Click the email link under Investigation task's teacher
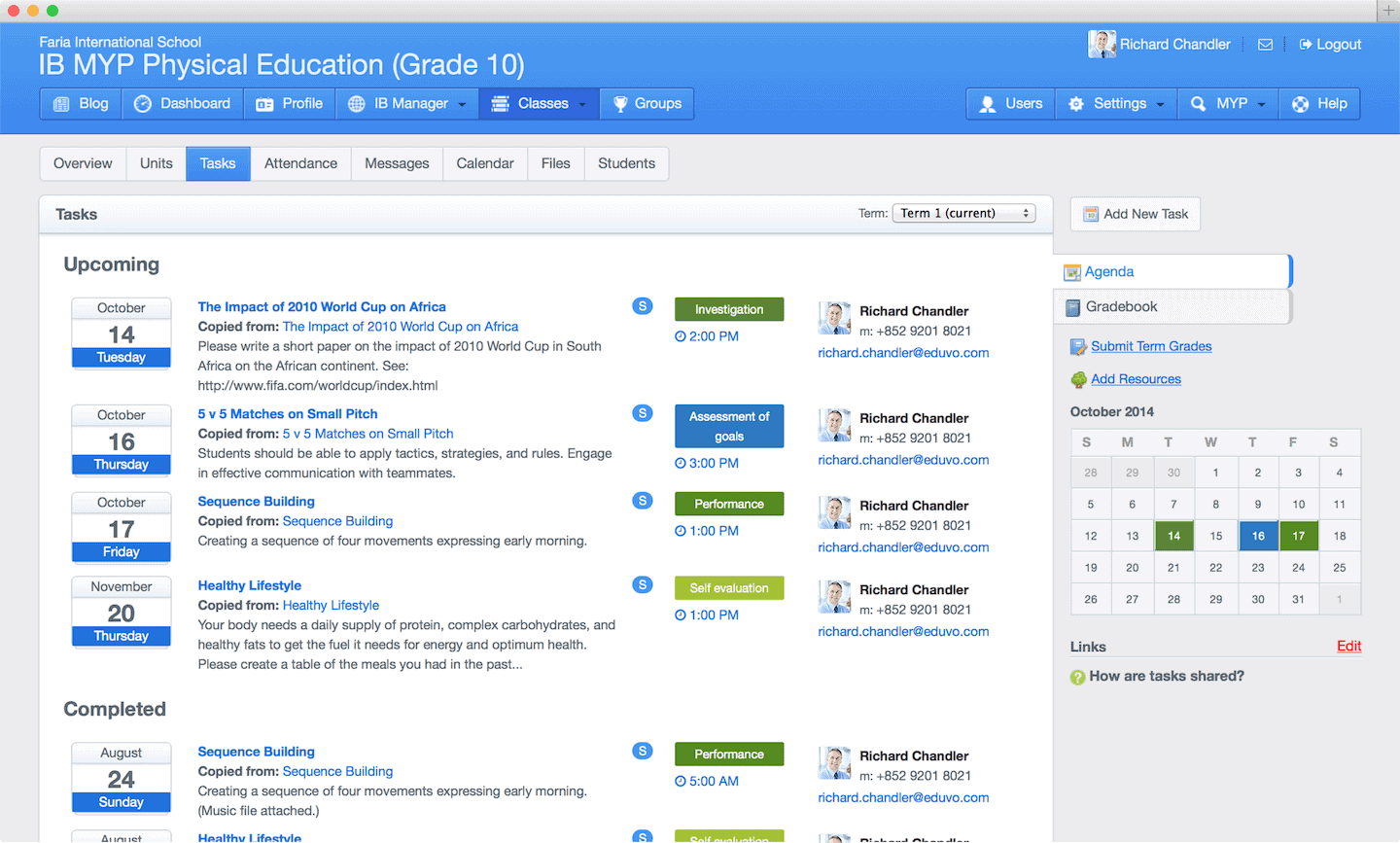This screenshot has width=1400, height=843. 903,353
